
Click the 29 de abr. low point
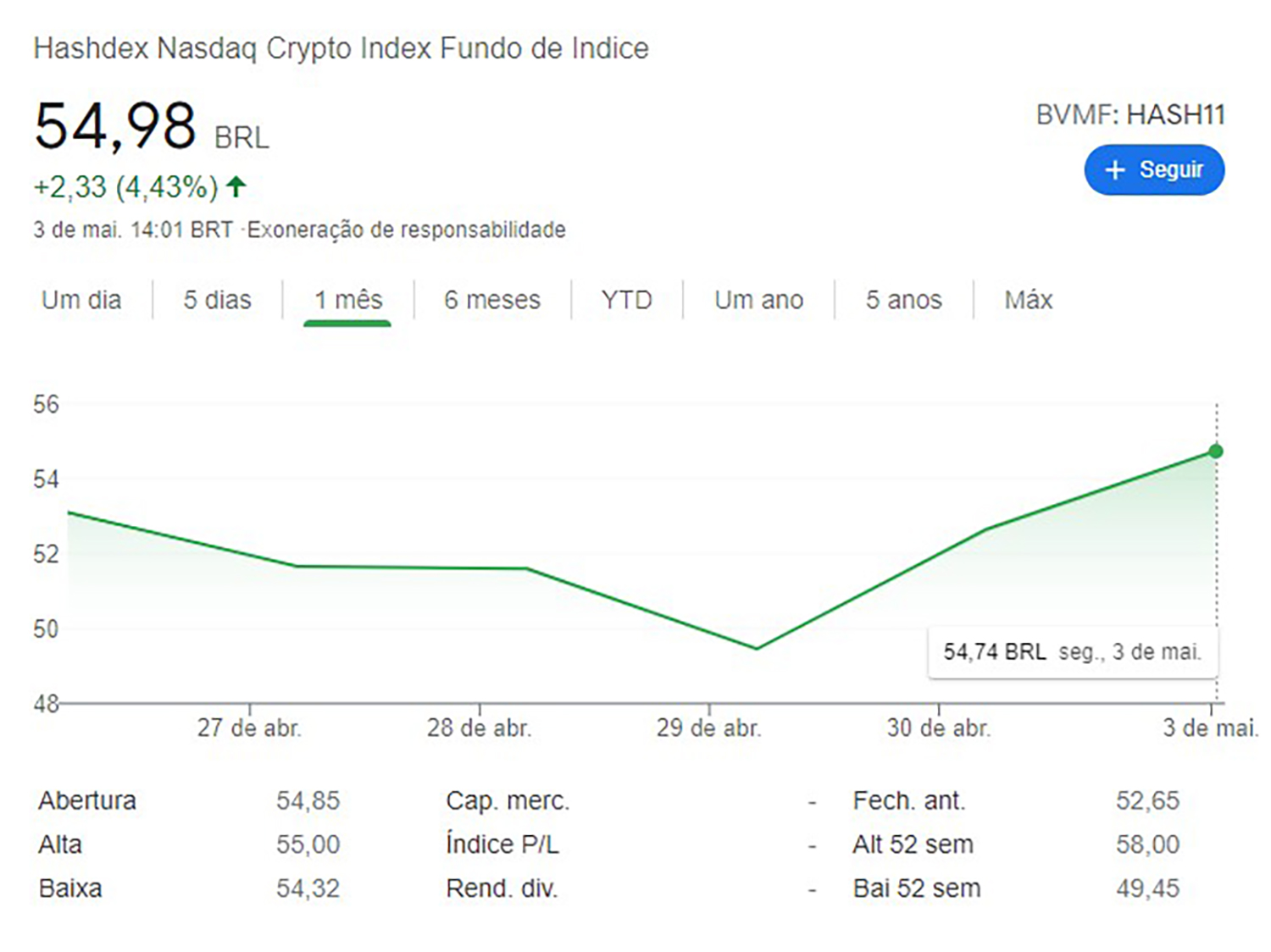(757, 649)
